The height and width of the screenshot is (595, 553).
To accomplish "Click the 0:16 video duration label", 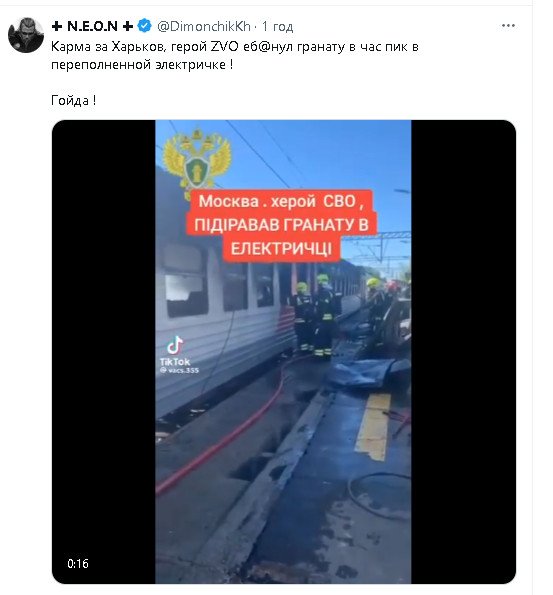I will [x=78, y=564].
